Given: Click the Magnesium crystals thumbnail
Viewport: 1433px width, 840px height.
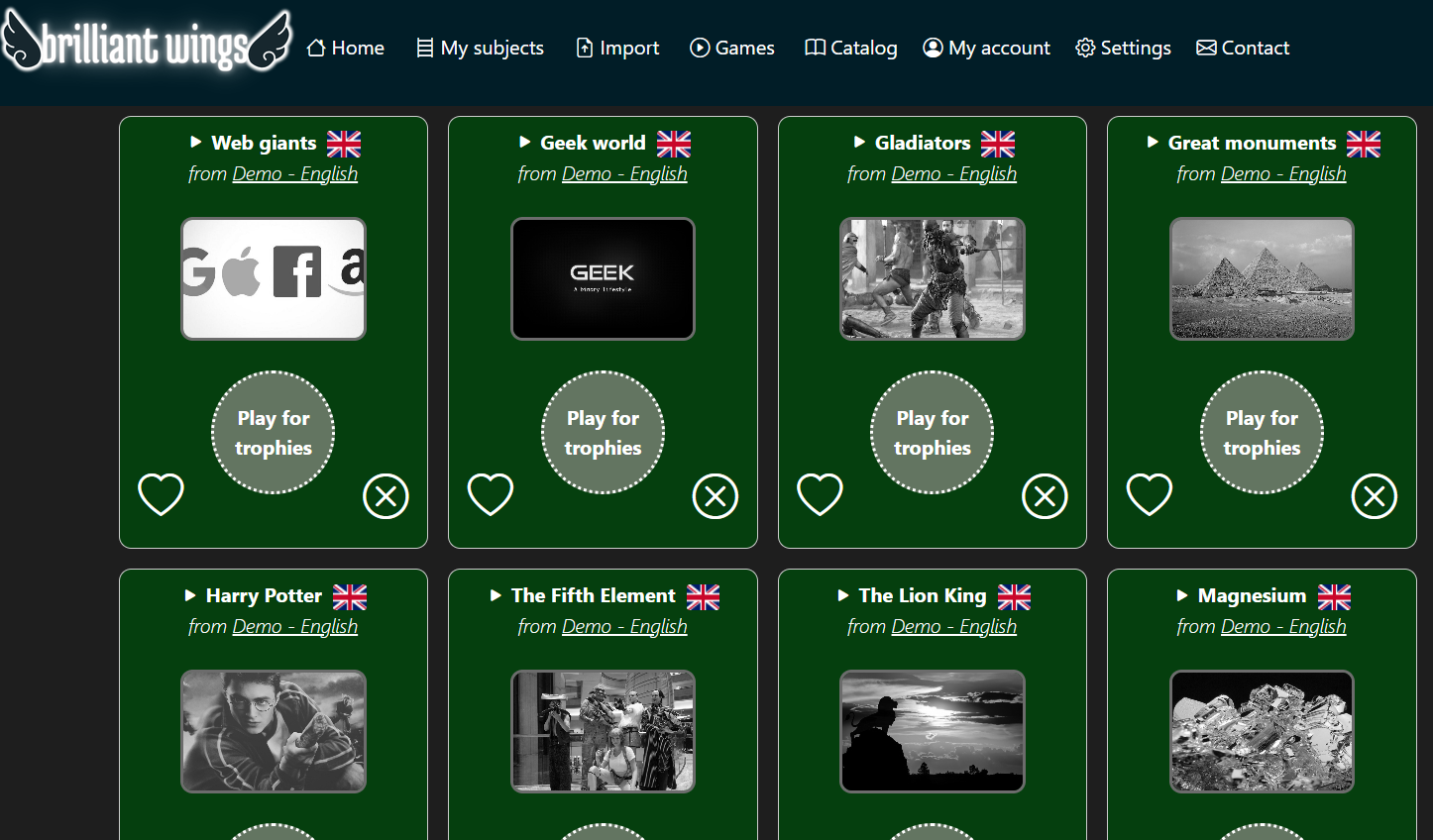Looking at the screenshot, I should coord(1262,732).
